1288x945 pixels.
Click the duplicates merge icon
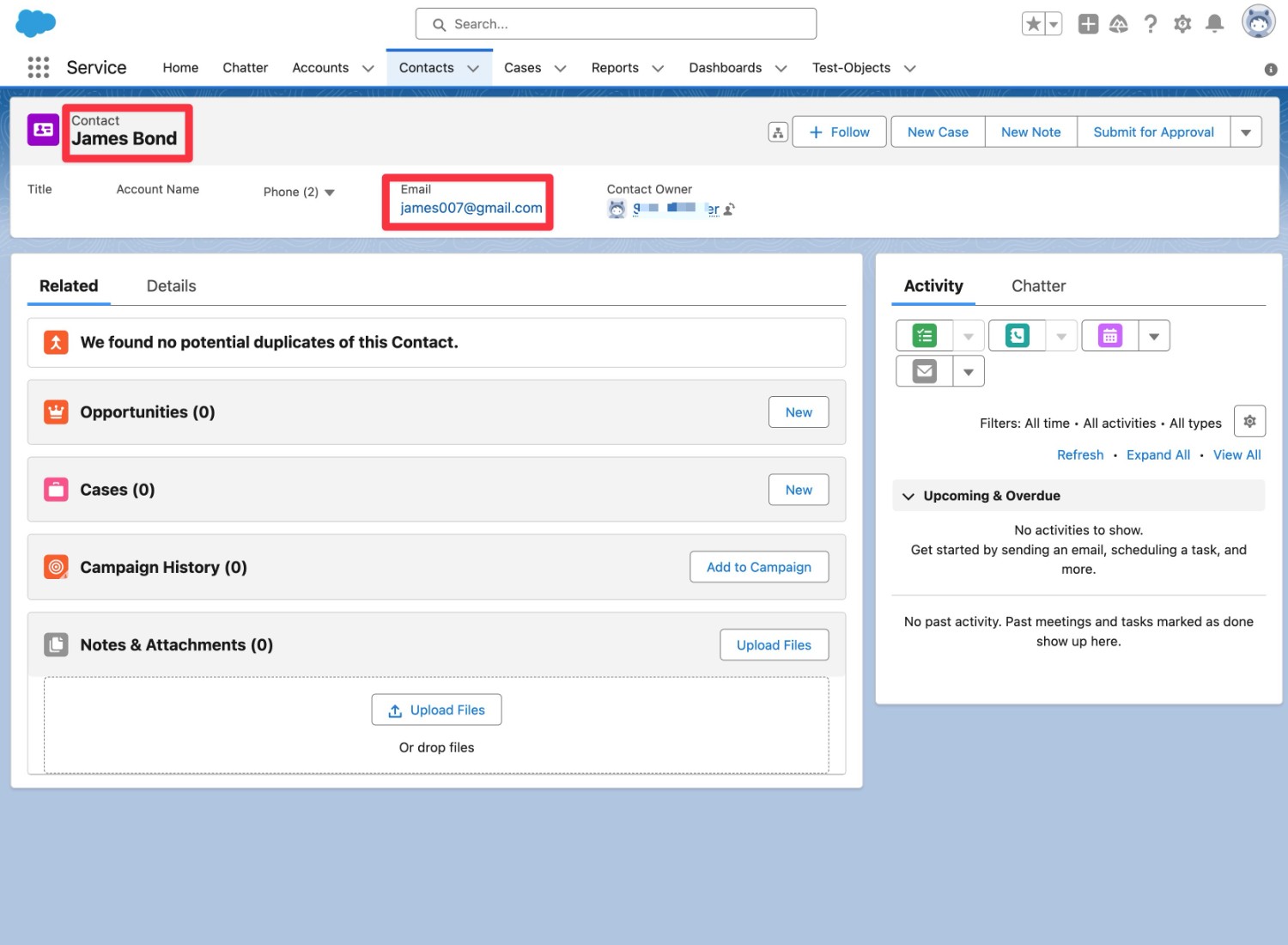click(56, 343)
